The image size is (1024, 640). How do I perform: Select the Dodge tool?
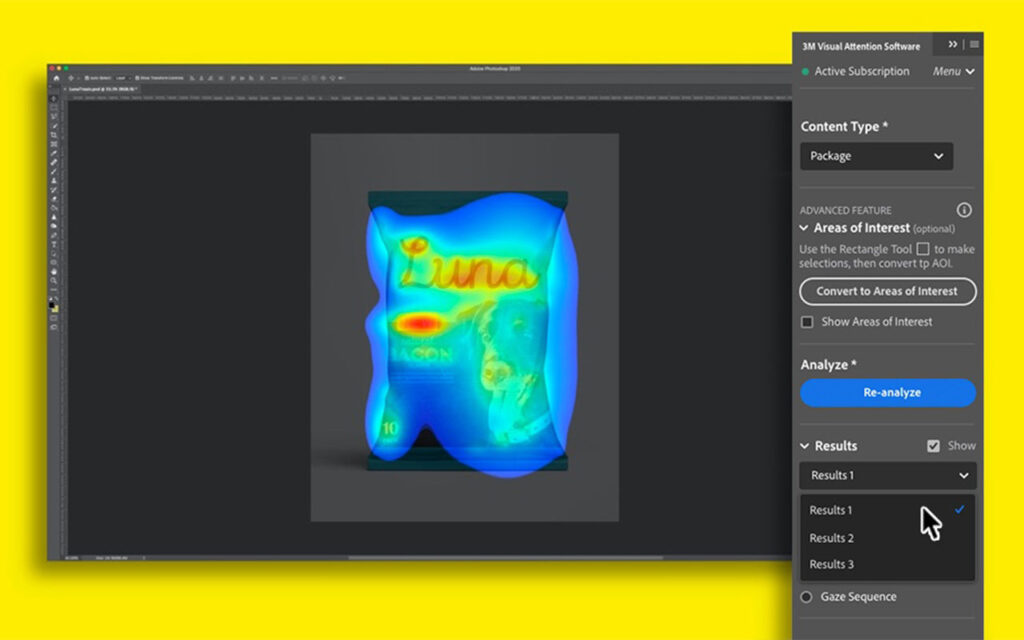(54, 225)
